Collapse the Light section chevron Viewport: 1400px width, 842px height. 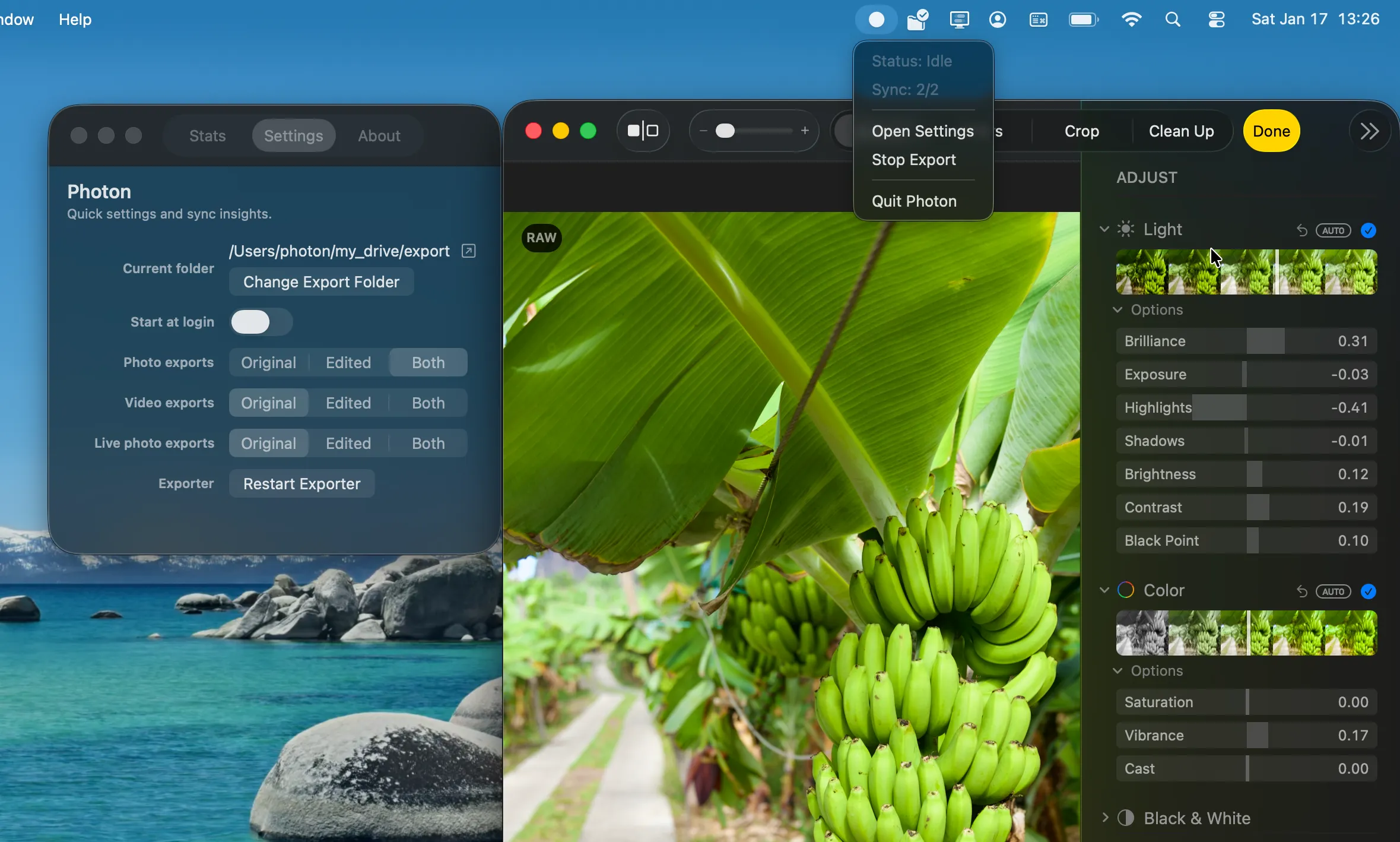(x=1104, y=229)
